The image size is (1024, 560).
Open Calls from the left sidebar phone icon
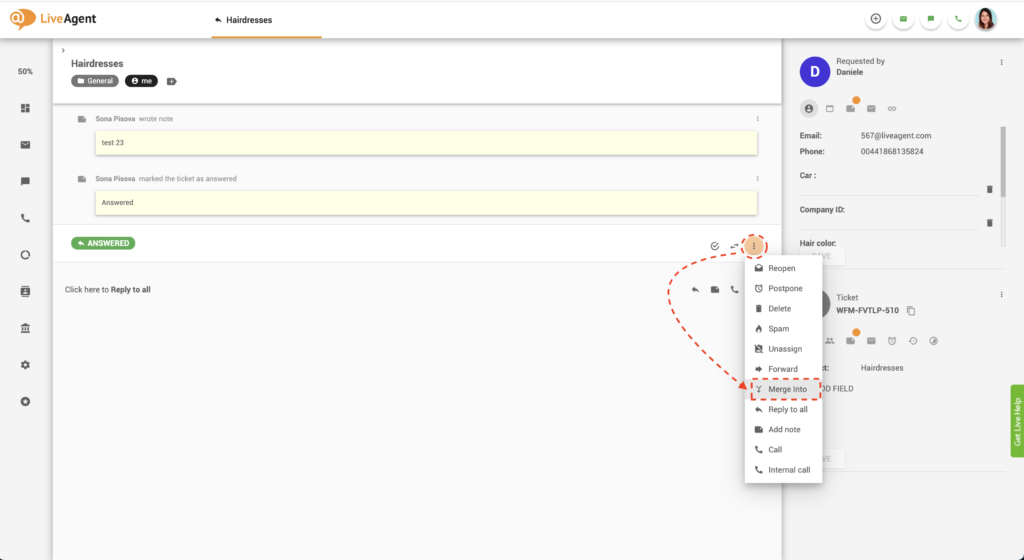coord(25,218)
